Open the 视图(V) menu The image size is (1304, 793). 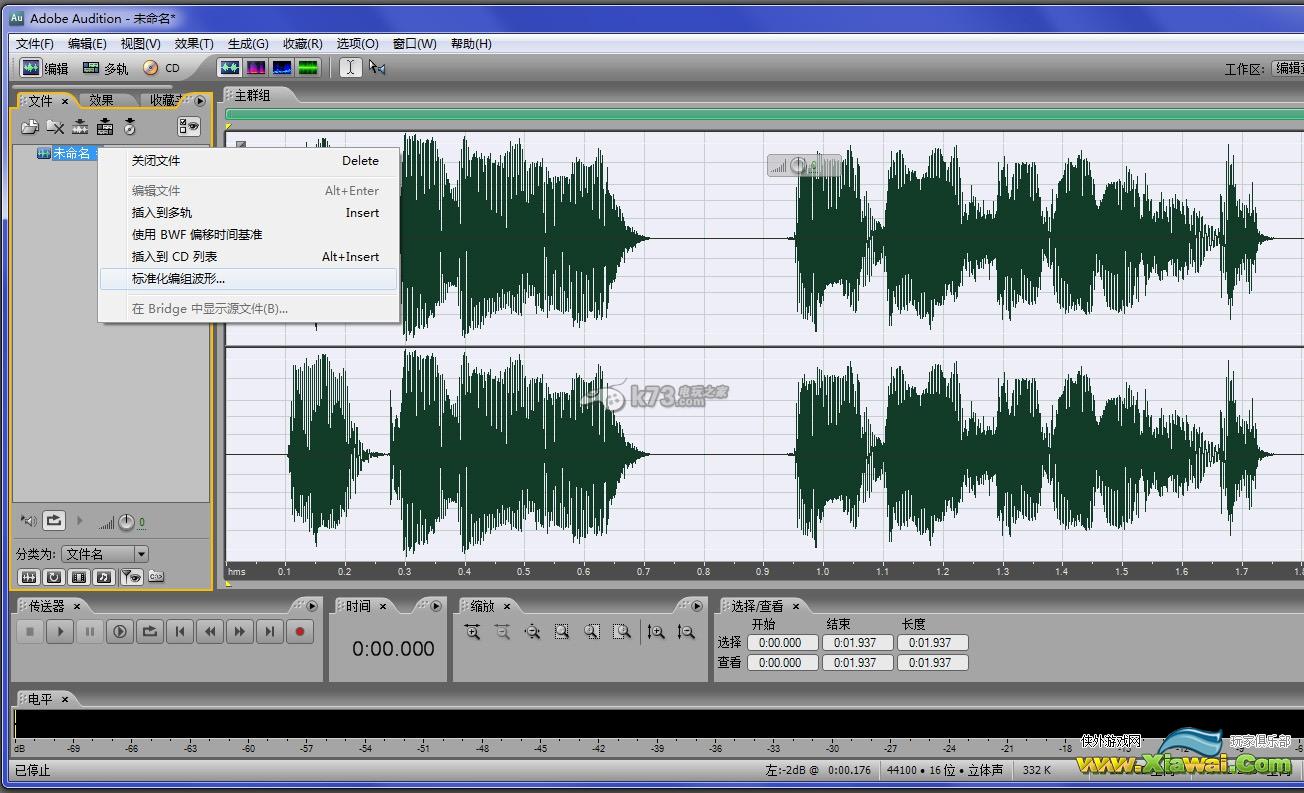(140, 44)
